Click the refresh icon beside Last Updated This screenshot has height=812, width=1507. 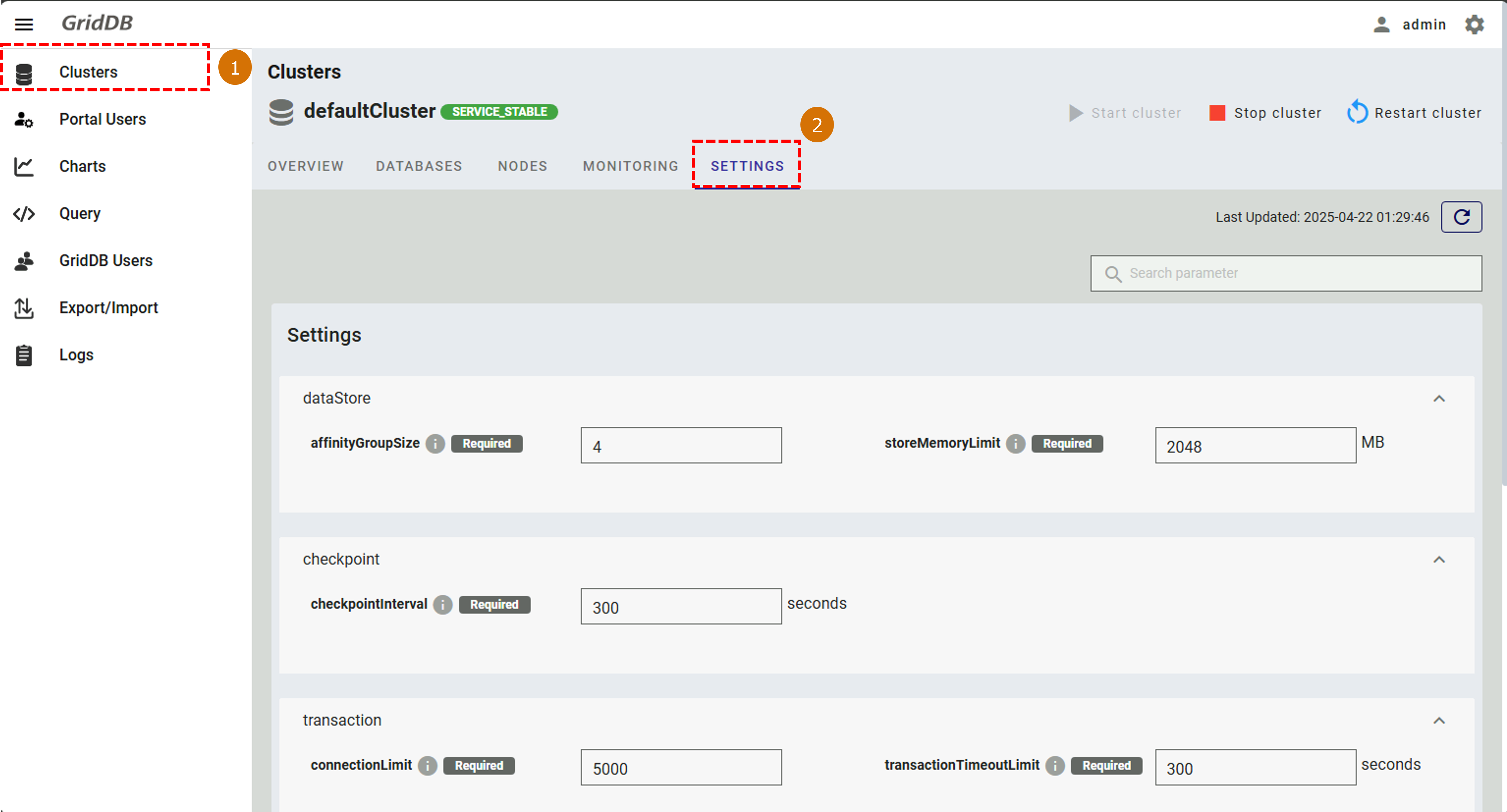[x=1461, y=217]
